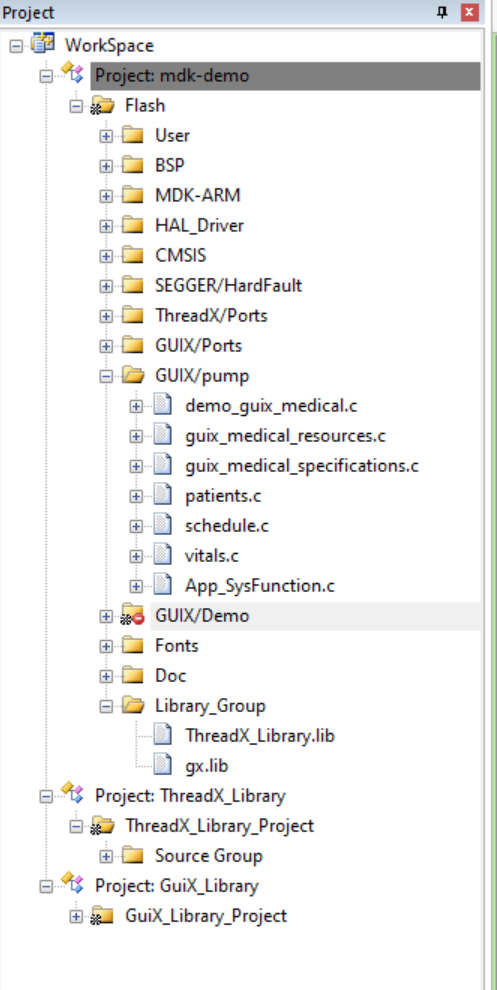This screenshot has height=990, width=497.
Task: Collapse the GUIX/pump group
Action: (x=106, y=376)
